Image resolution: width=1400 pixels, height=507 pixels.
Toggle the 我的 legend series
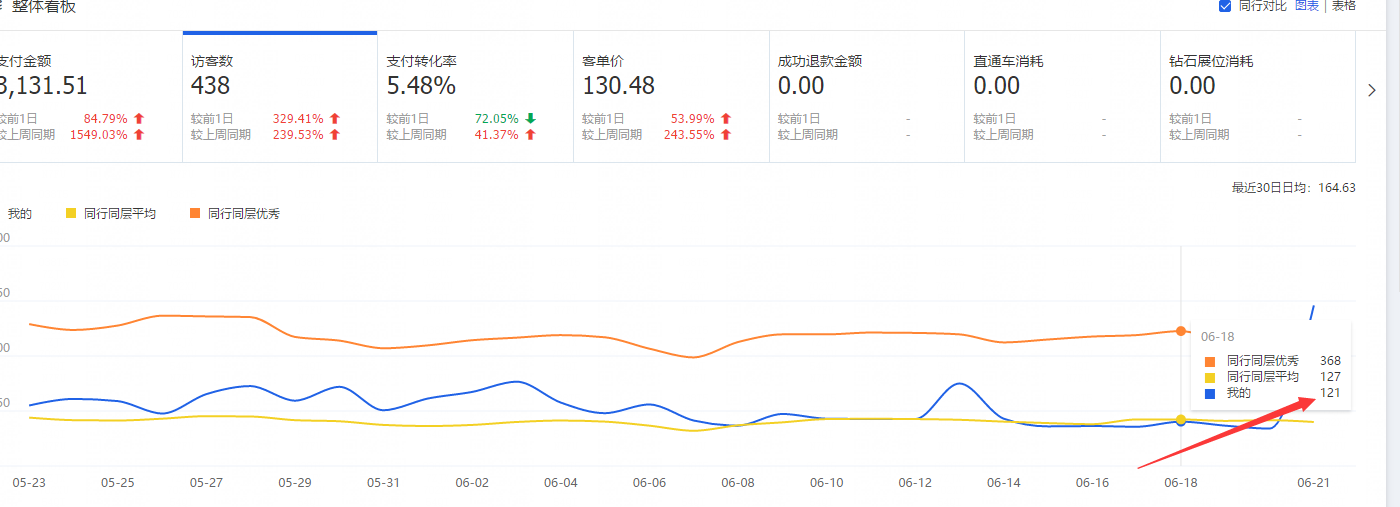[19, 213]
